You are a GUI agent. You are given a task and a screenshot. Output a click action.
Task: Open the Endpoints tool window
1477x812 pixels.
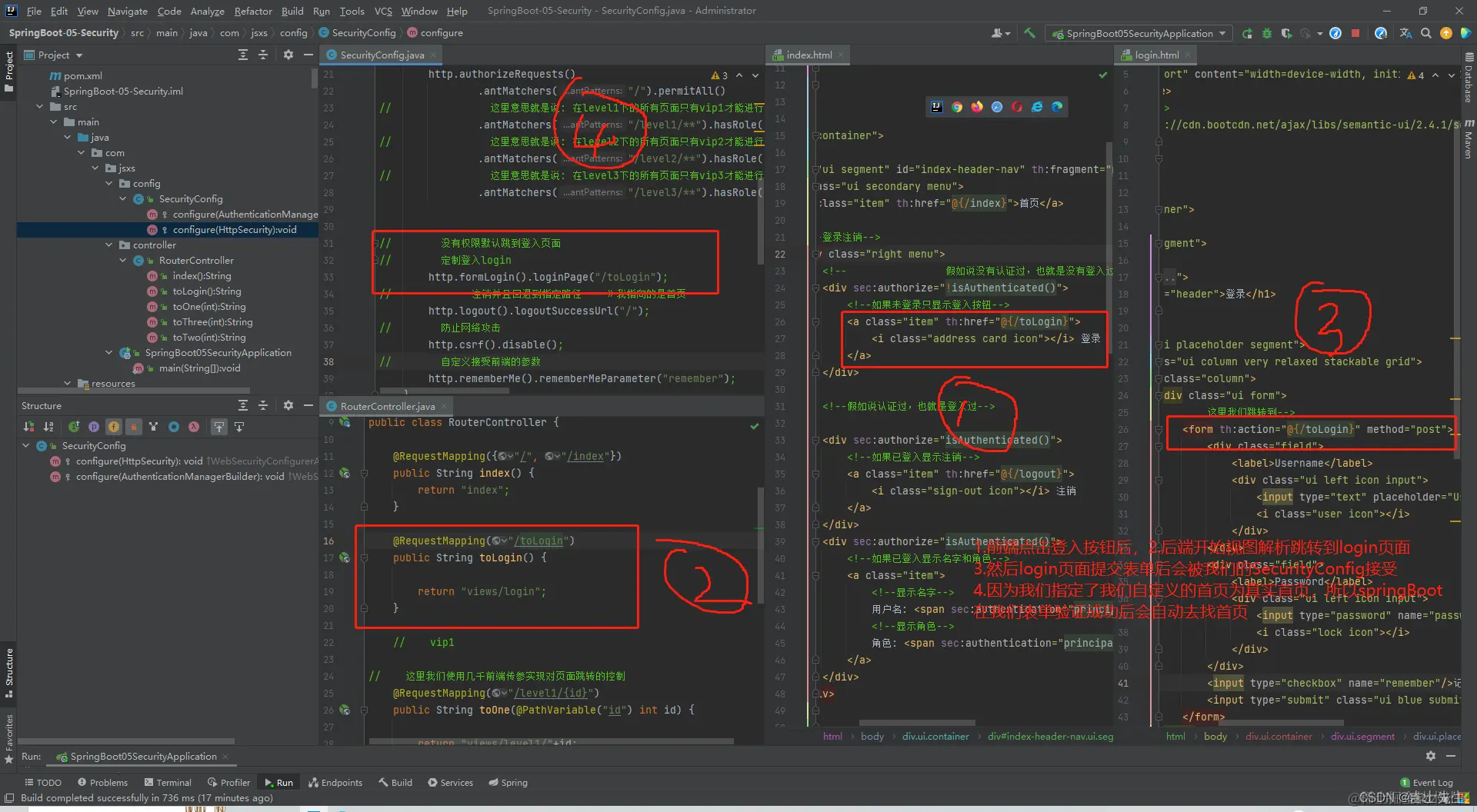(x=335, y=783)
